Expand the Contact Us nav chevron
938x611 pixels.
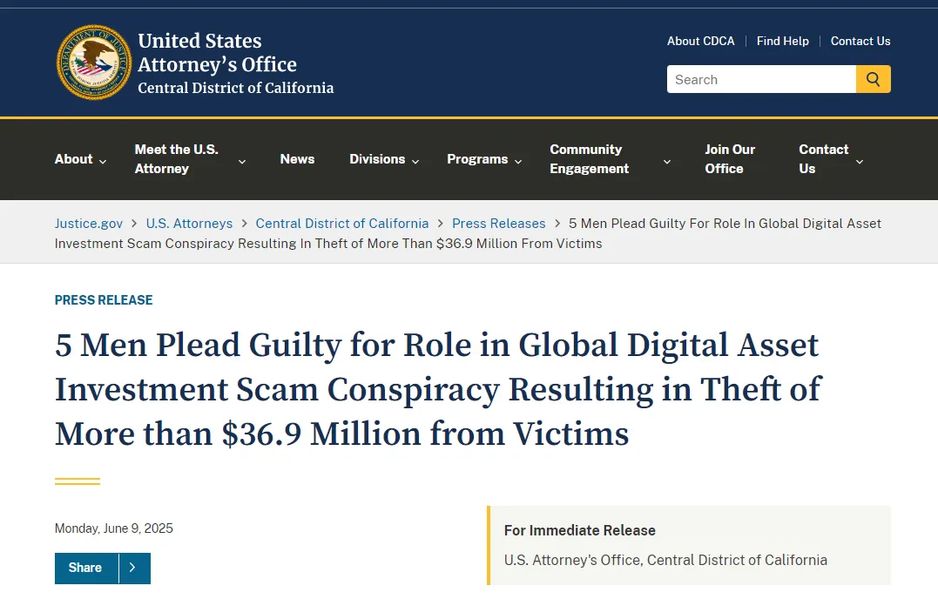(859, 161)
